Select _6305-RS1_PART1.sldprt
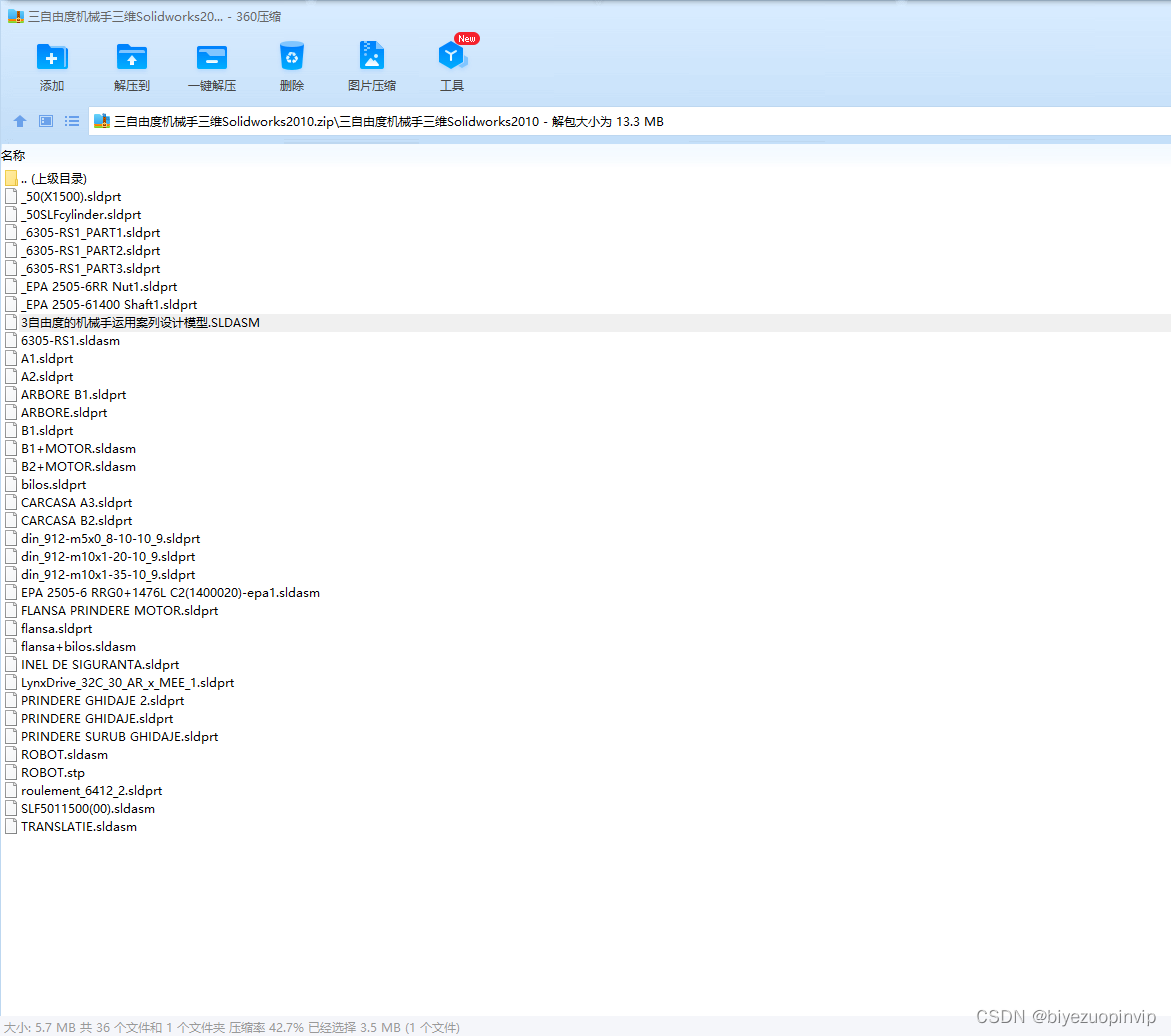The width and height of the screenshot is (1171, 1036). tap(90, 232)
